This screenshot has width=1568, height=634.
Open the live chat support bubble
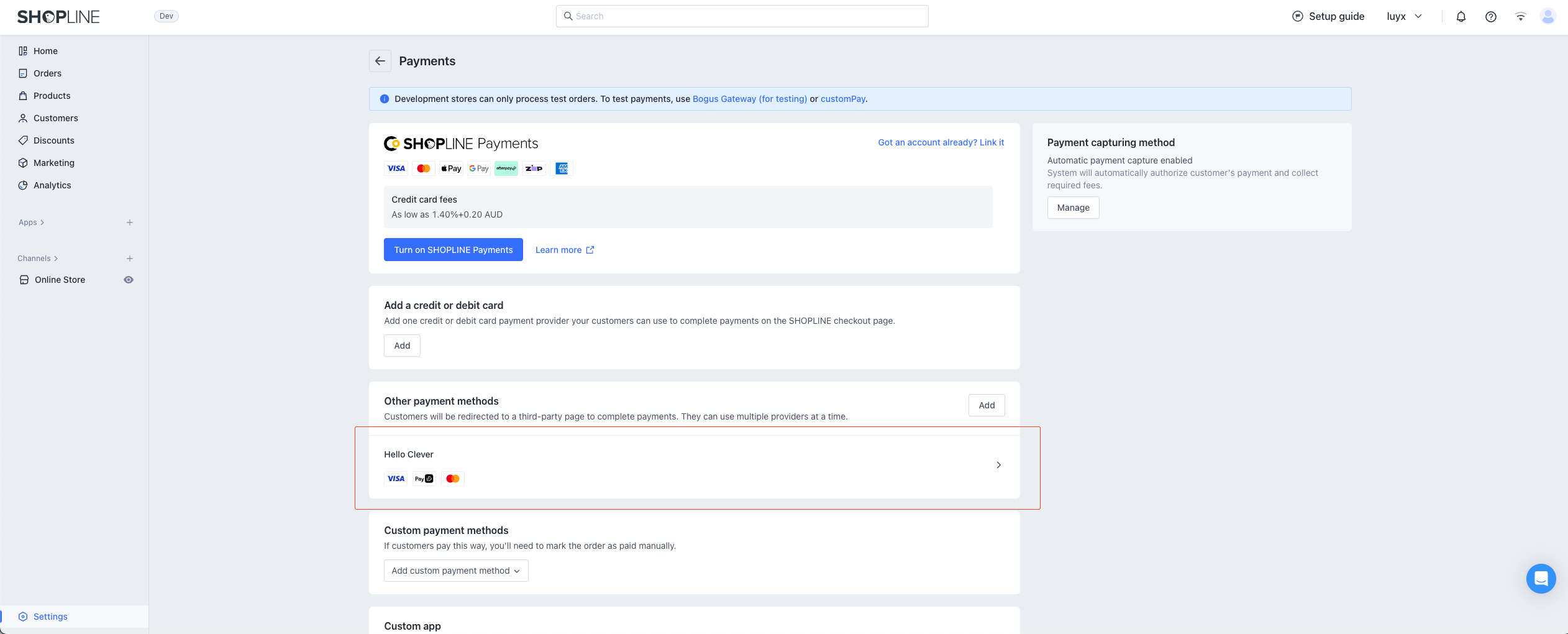click(1541, 579)
